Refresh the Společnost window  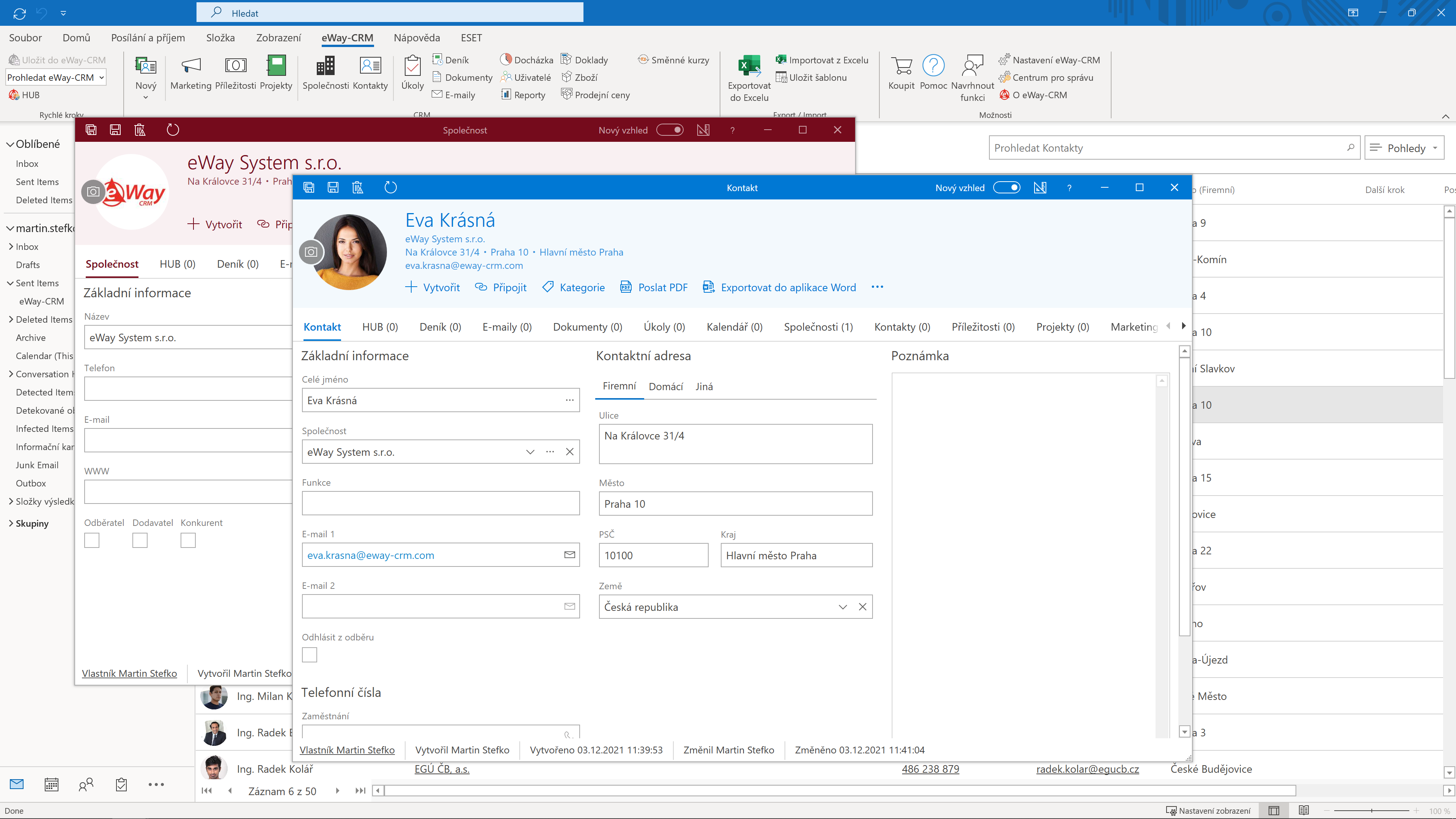click(x=172, y=130)
